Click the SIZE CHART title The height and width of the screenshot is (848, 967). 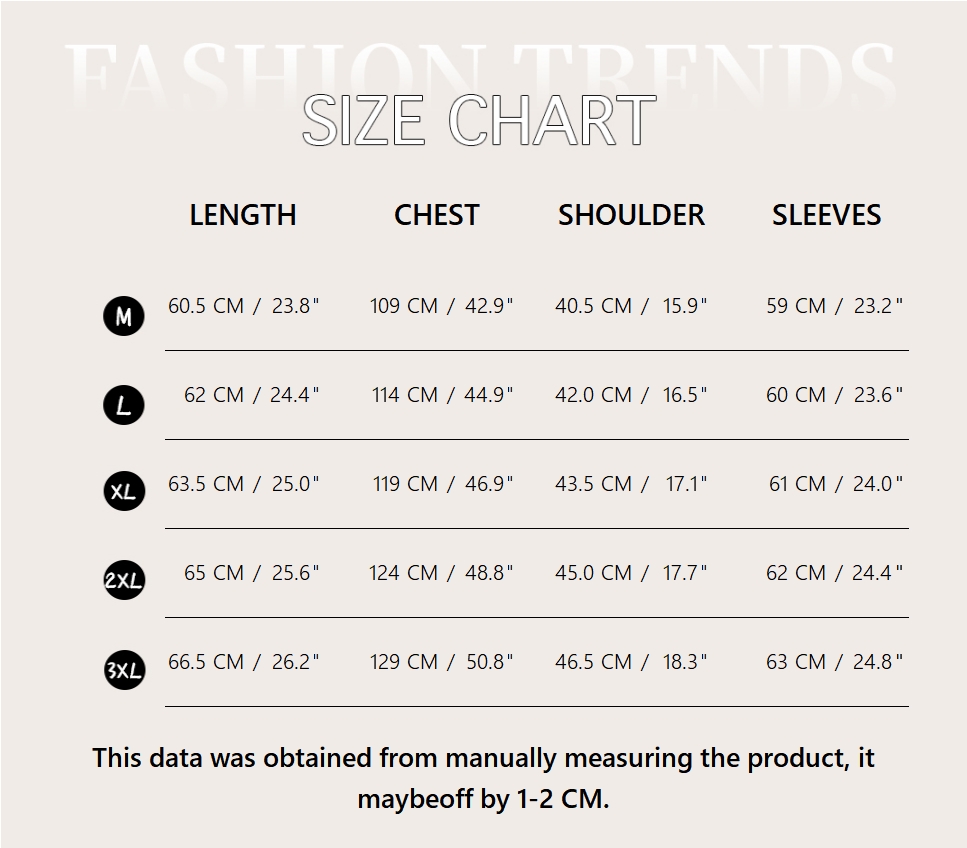[478, 121]
